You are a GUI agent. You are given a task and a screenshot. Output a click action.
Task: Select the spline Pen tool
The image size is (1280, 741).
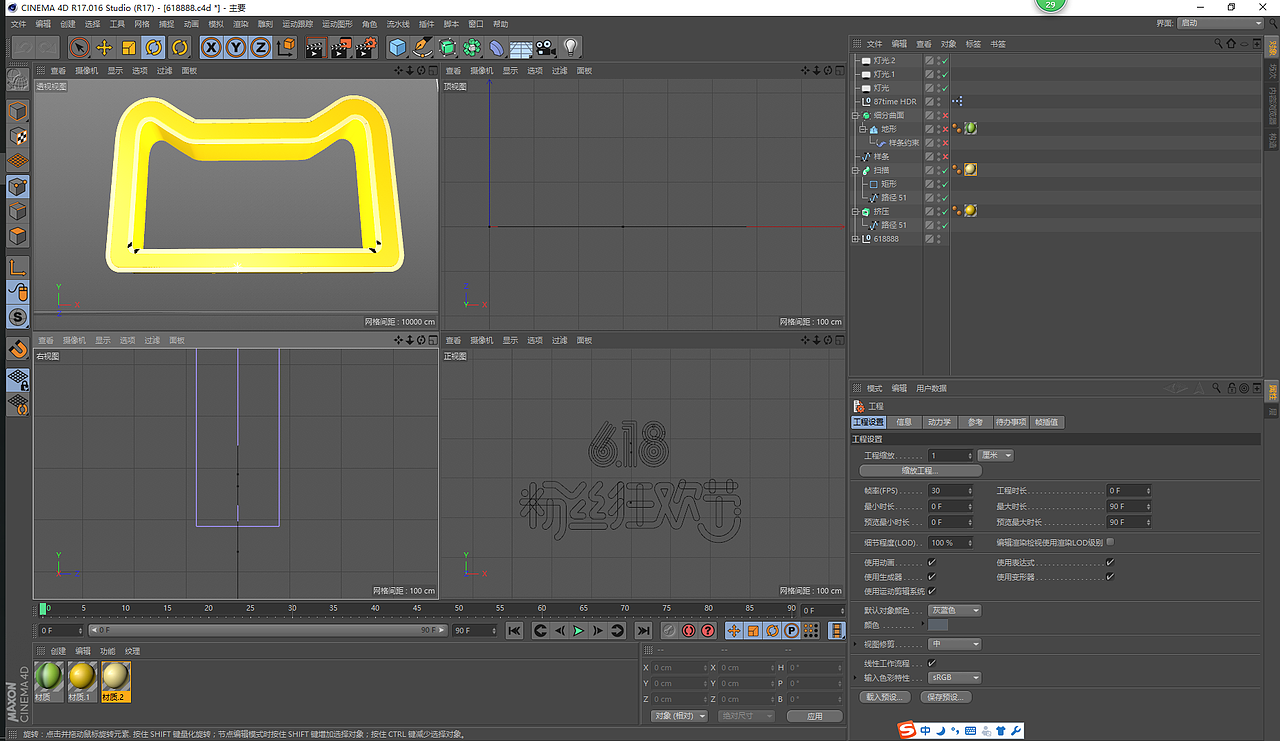[x=423, y=47]
